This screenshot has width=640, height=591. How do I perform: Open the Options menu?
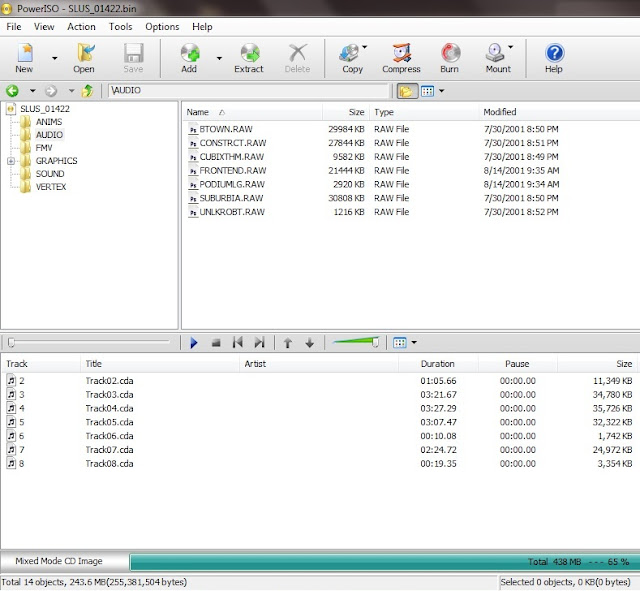[162, 27]
